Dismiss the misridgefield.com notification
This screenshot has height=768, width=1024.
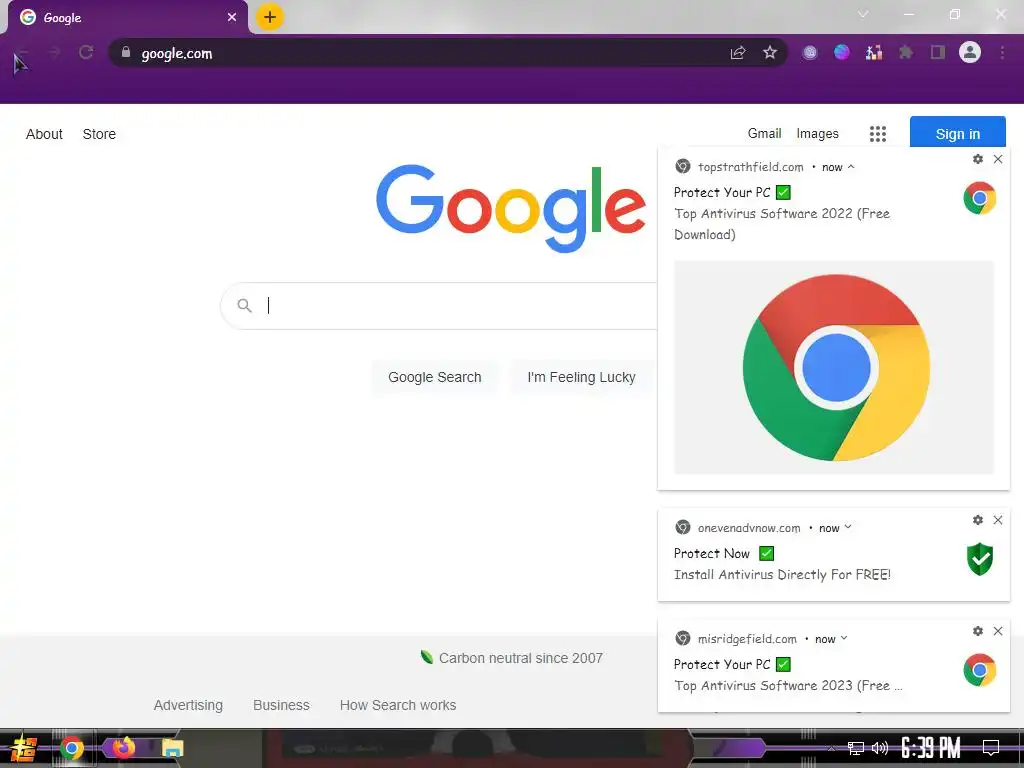[x=998, y=631]
